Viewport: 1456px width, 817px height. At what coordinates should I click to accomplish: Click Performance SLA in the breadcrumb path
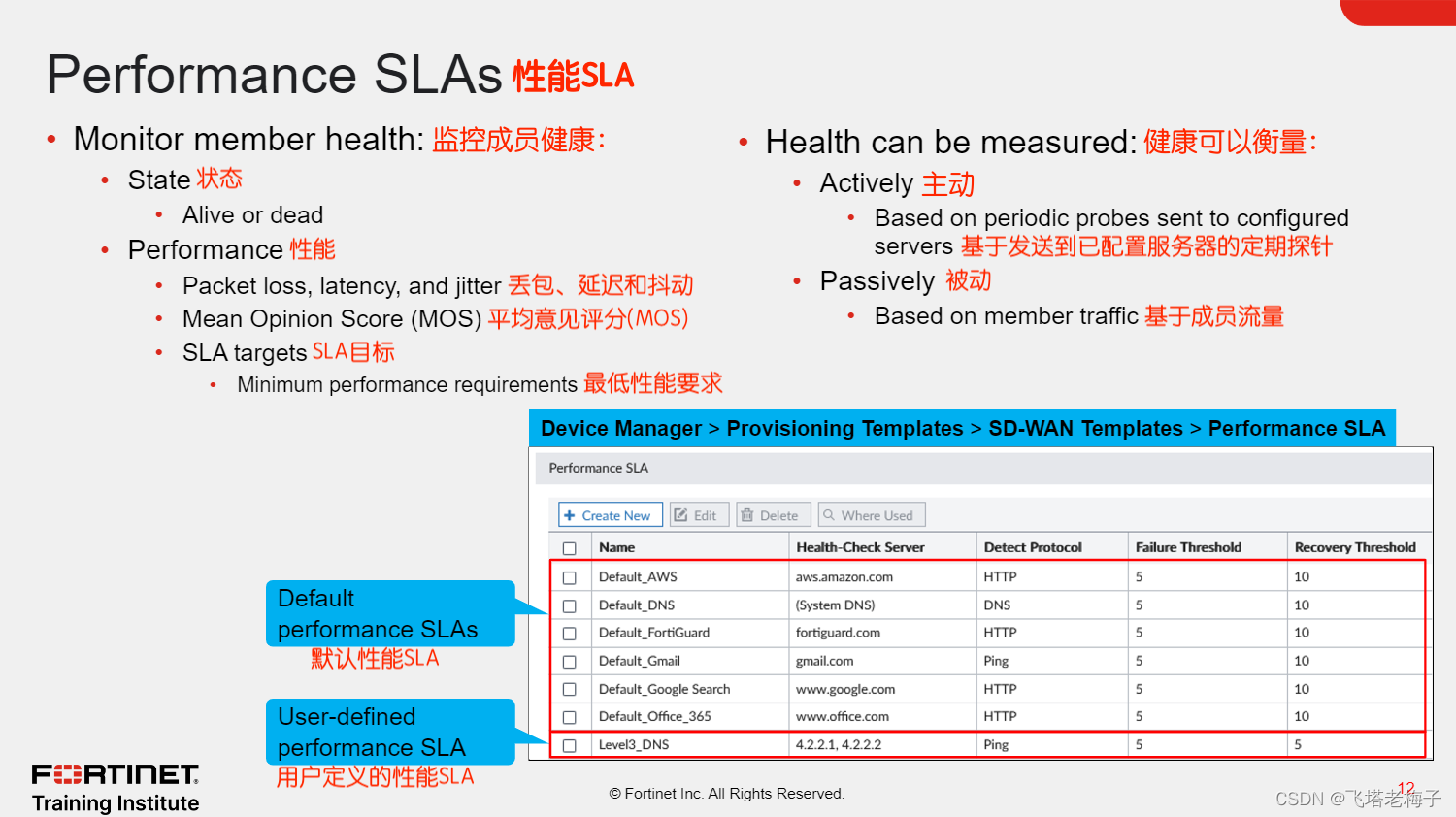1297,428
